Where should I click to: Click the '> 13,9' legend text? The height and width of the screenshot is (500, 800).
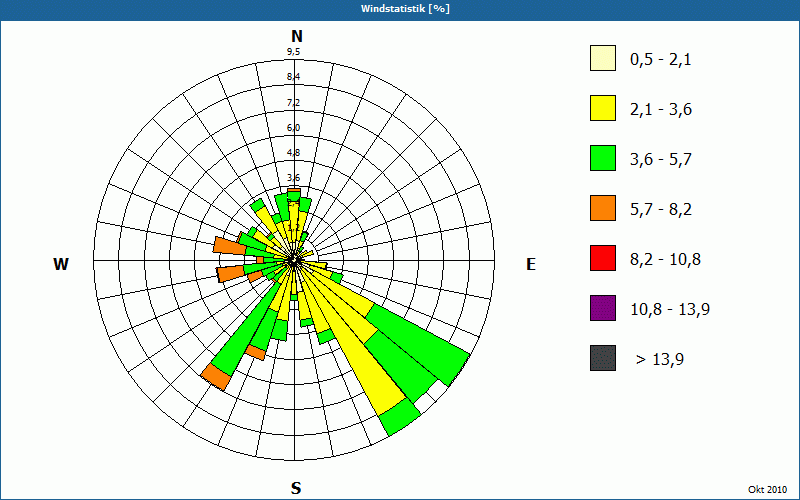660,360
